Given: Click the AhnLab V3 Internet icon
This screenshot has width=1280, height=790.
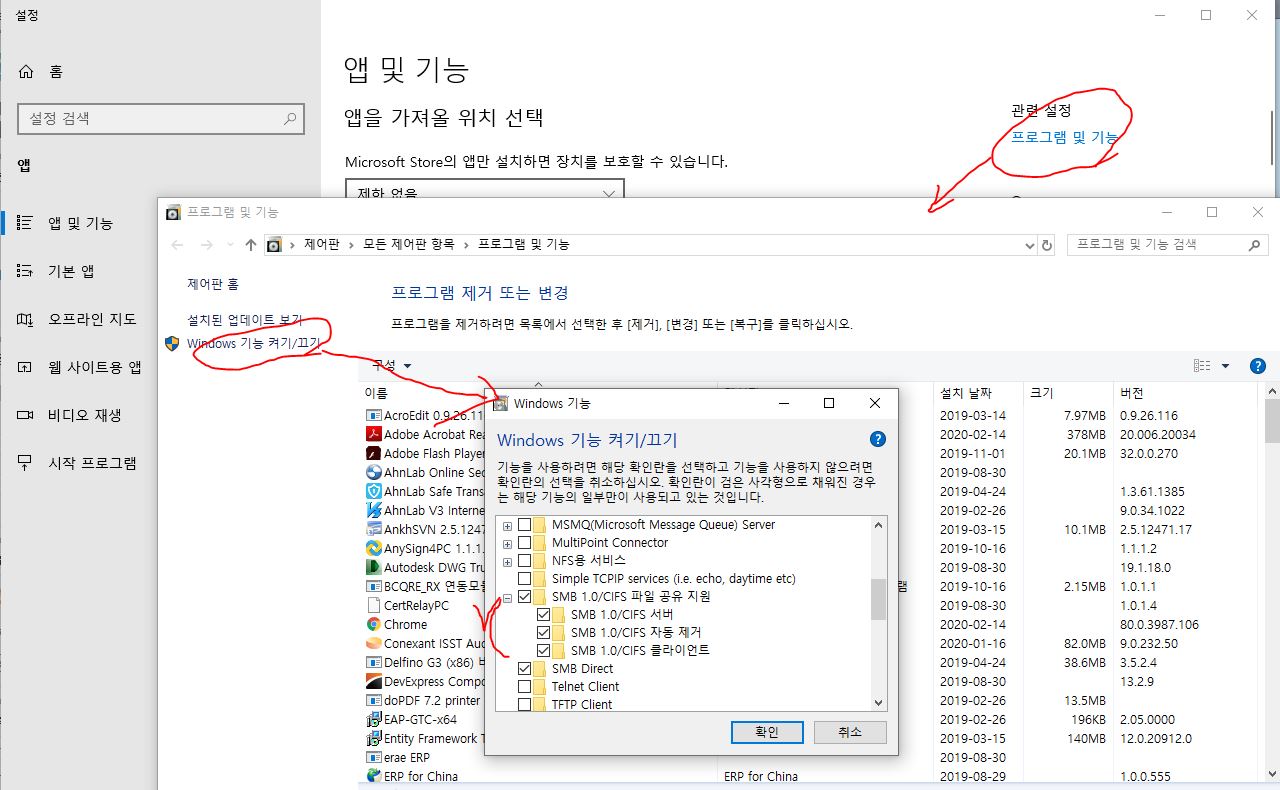Looking at the screenshot, I should pyautogui.click(x=374, y=510).
